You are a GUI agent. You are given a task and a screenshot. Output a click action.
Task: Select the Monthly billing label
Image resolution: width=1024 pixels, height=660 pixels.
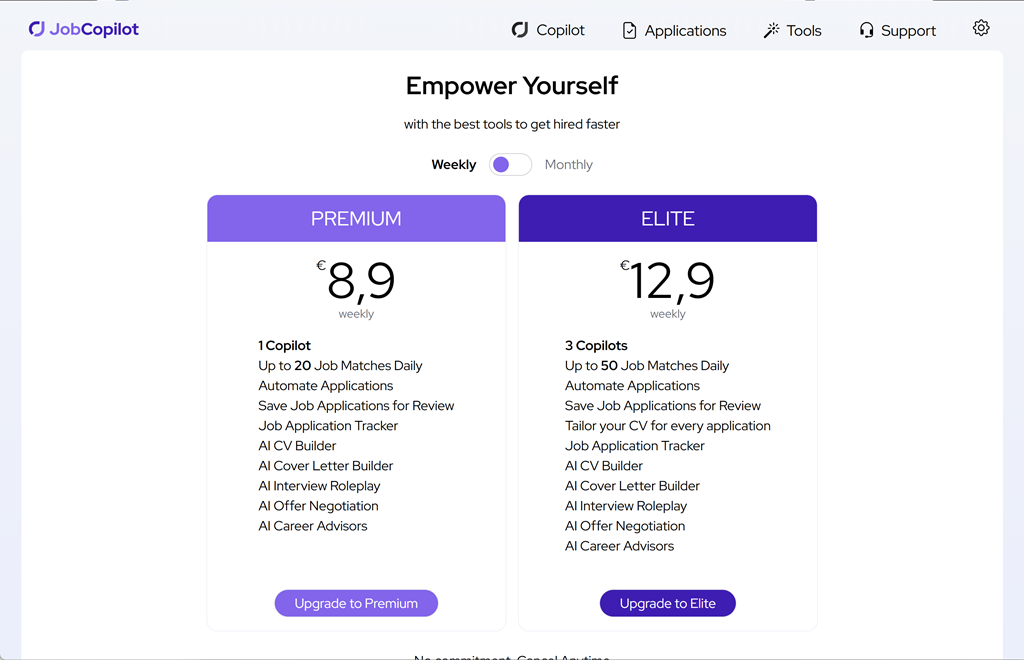point(568,165)
